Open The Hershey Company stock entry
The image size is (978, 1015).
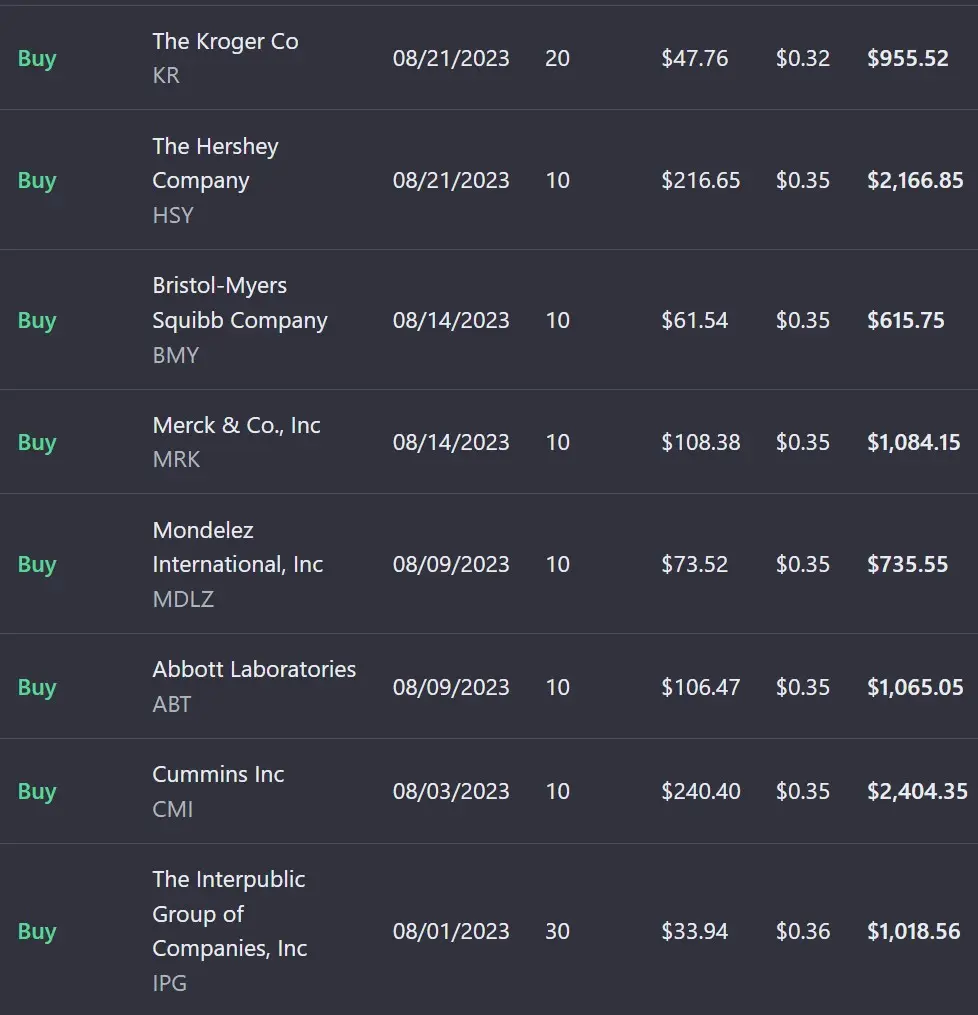[x=216, y=163]
